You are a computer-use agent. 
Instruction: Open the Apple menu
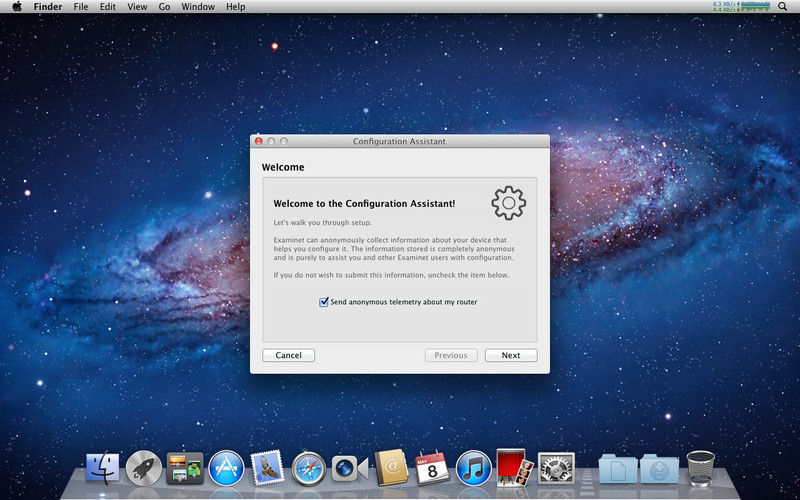tap(16, 7)
